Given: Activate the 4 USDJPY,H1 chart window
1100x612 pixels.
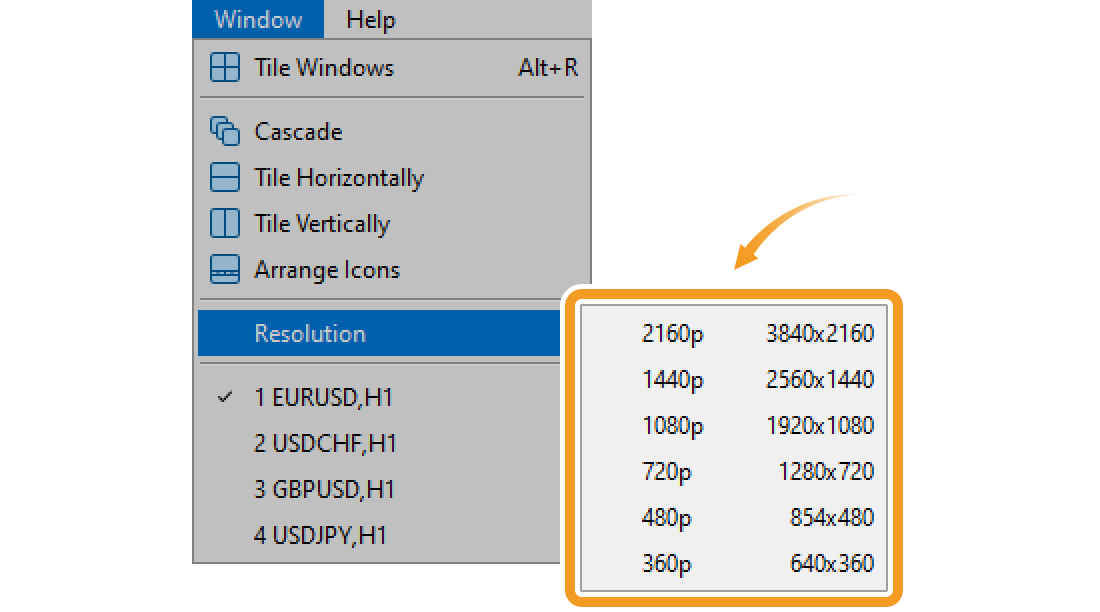Looking at the screenshot, I should point(320,536).
